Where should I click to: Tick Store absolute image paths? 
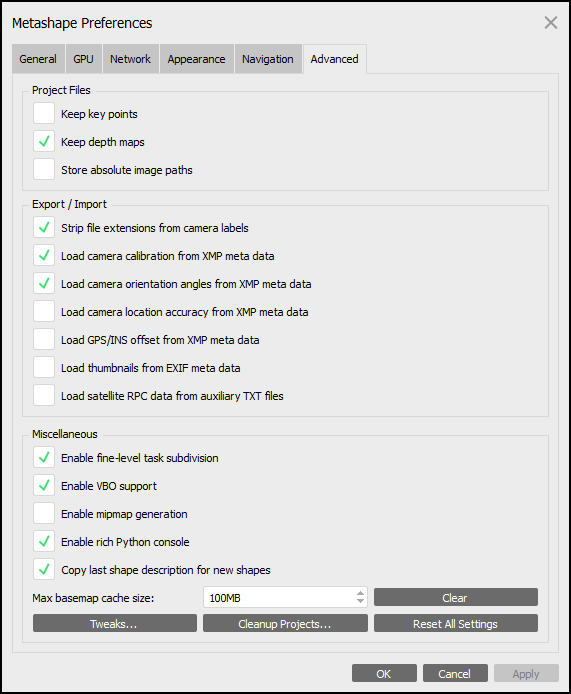[x=44, y=170]
